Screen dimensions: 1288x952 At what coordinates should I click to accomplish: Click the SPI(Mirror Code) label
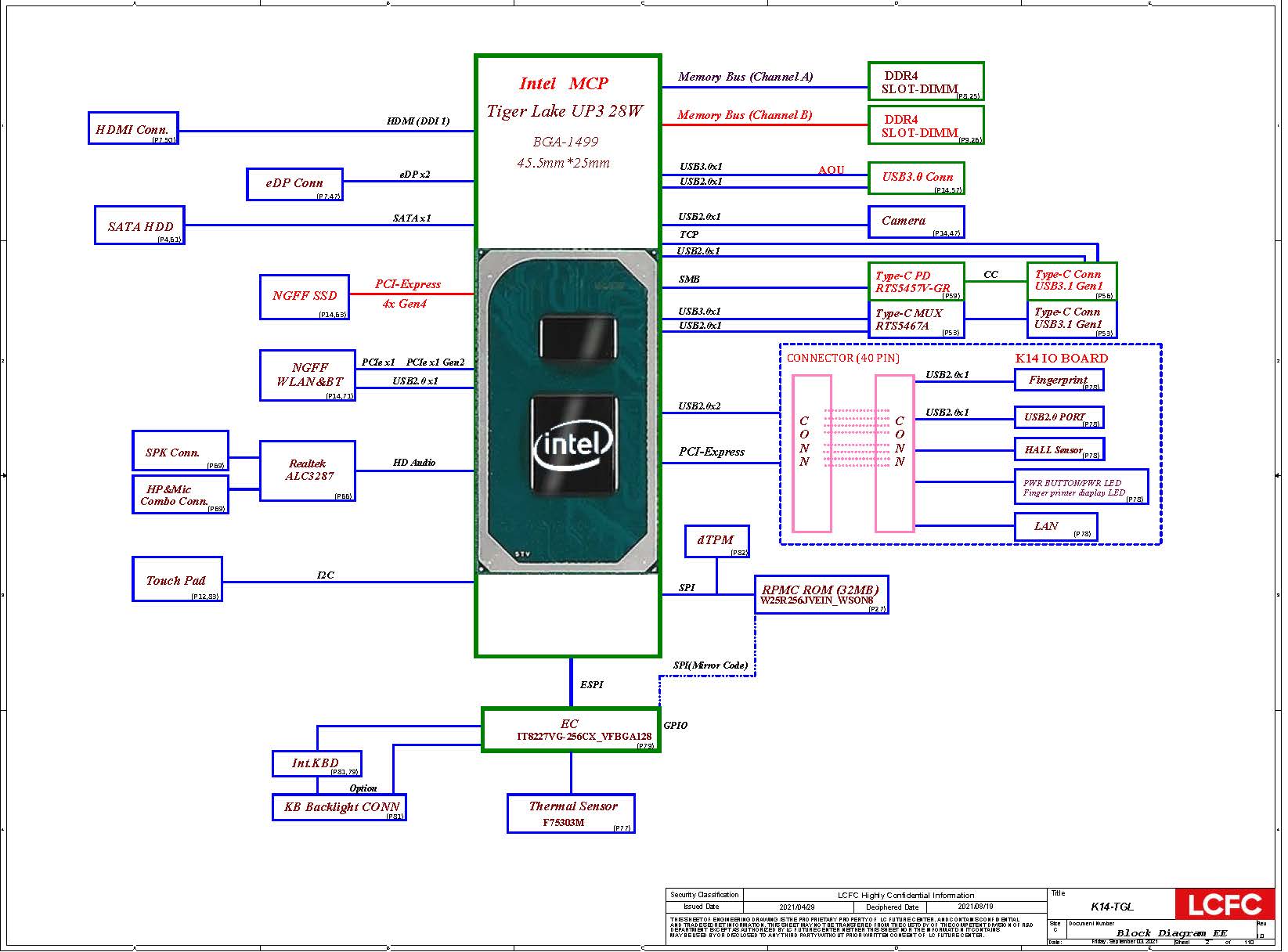pos(711,665)
